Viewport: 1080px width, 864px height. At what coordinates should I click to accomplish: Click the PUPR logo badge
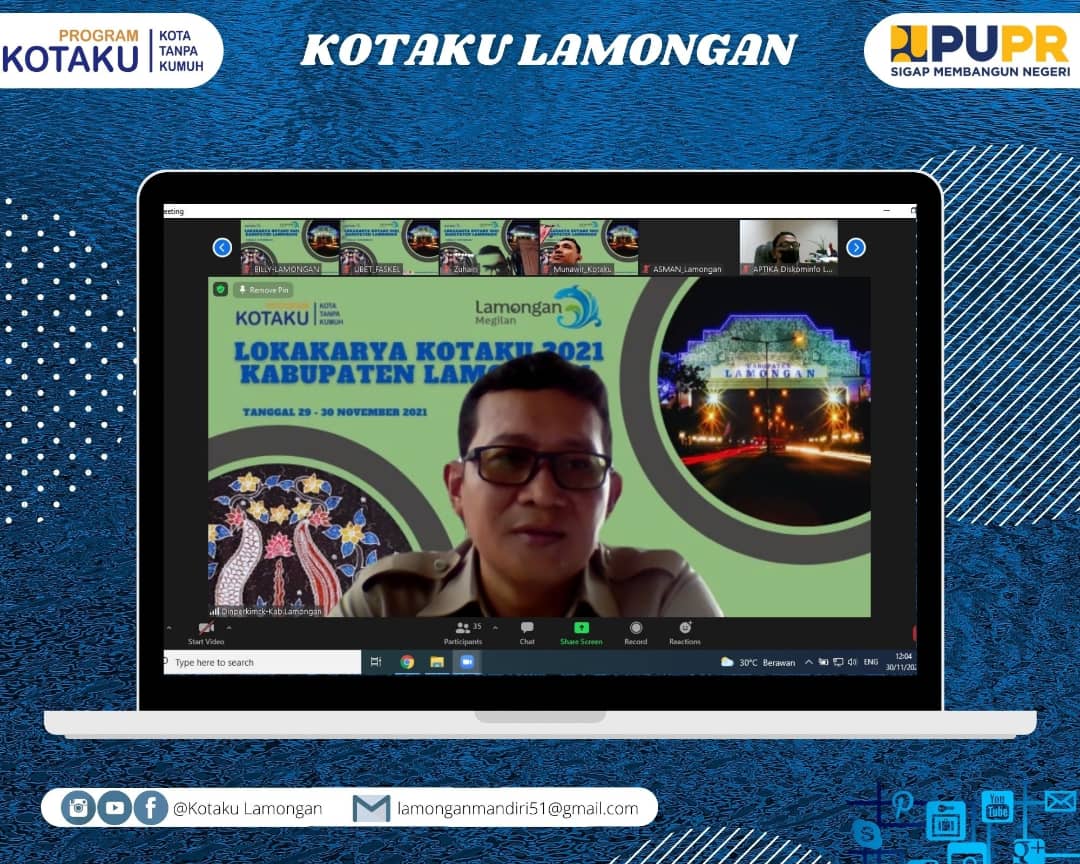(974, 50)
